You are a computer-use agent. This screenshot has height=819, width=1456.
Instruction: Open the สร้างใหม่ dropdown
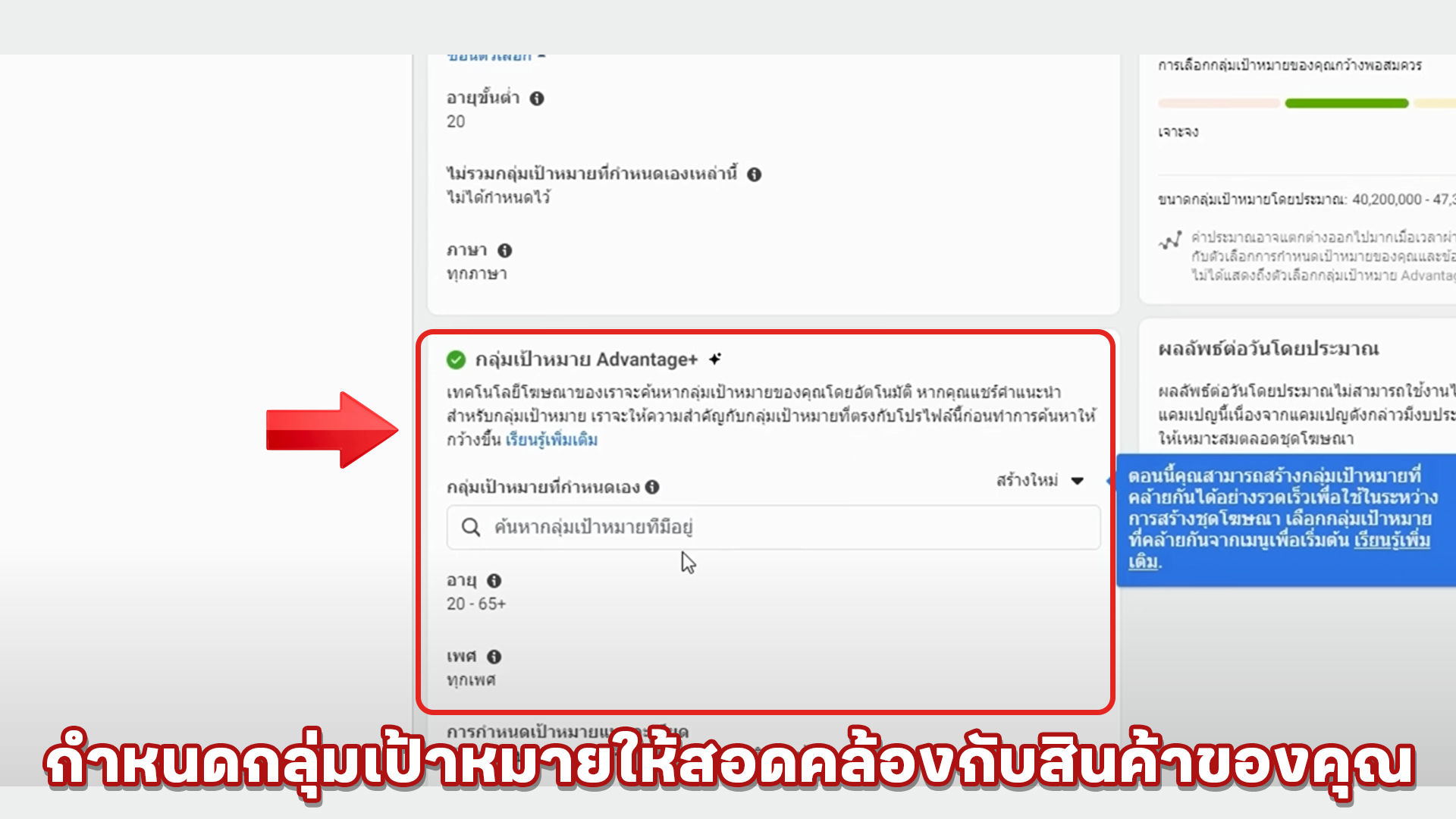point(1040,480)
